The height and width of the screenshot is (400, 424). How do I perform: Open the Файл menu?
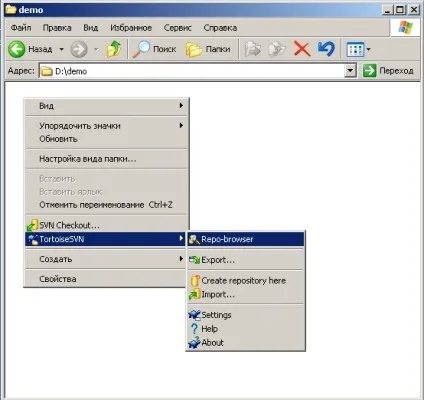coord(21,28)
